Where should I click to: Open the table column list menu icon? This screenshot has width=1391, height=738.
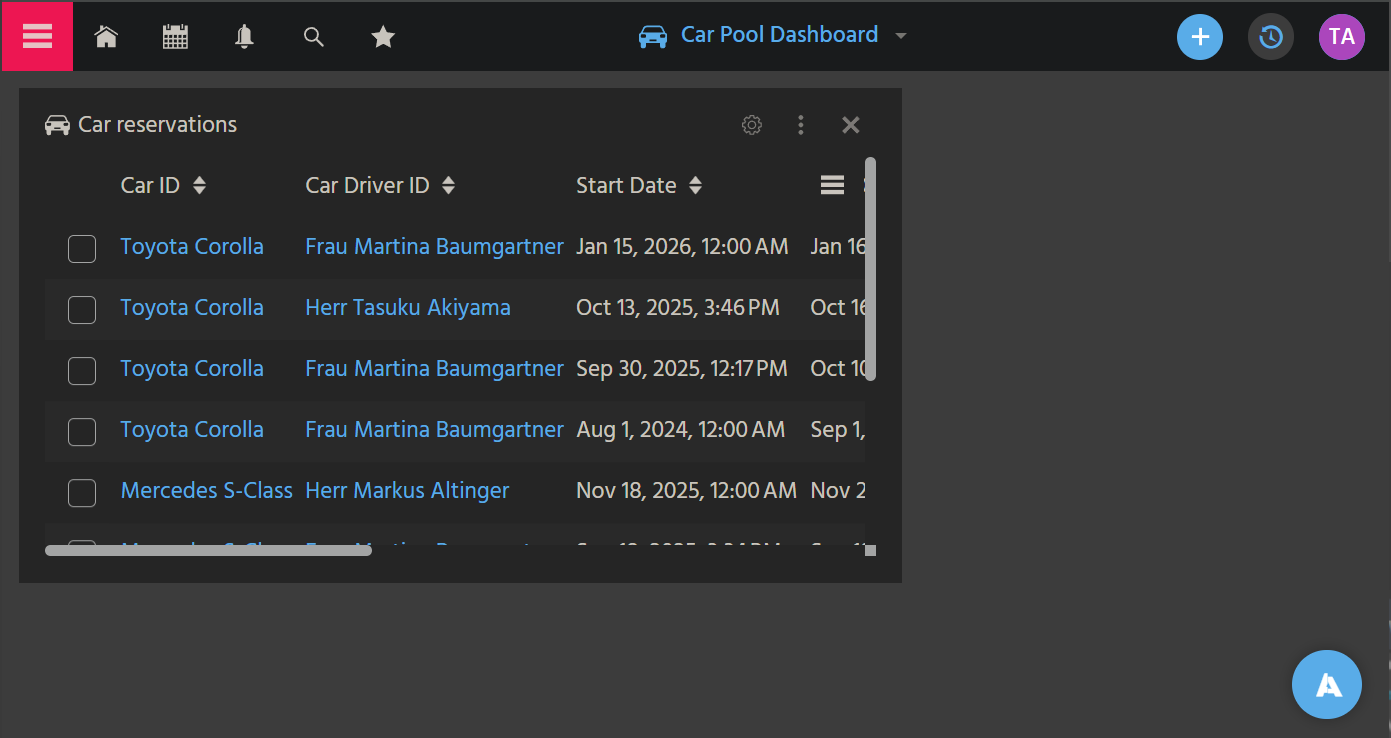point(832,185)
